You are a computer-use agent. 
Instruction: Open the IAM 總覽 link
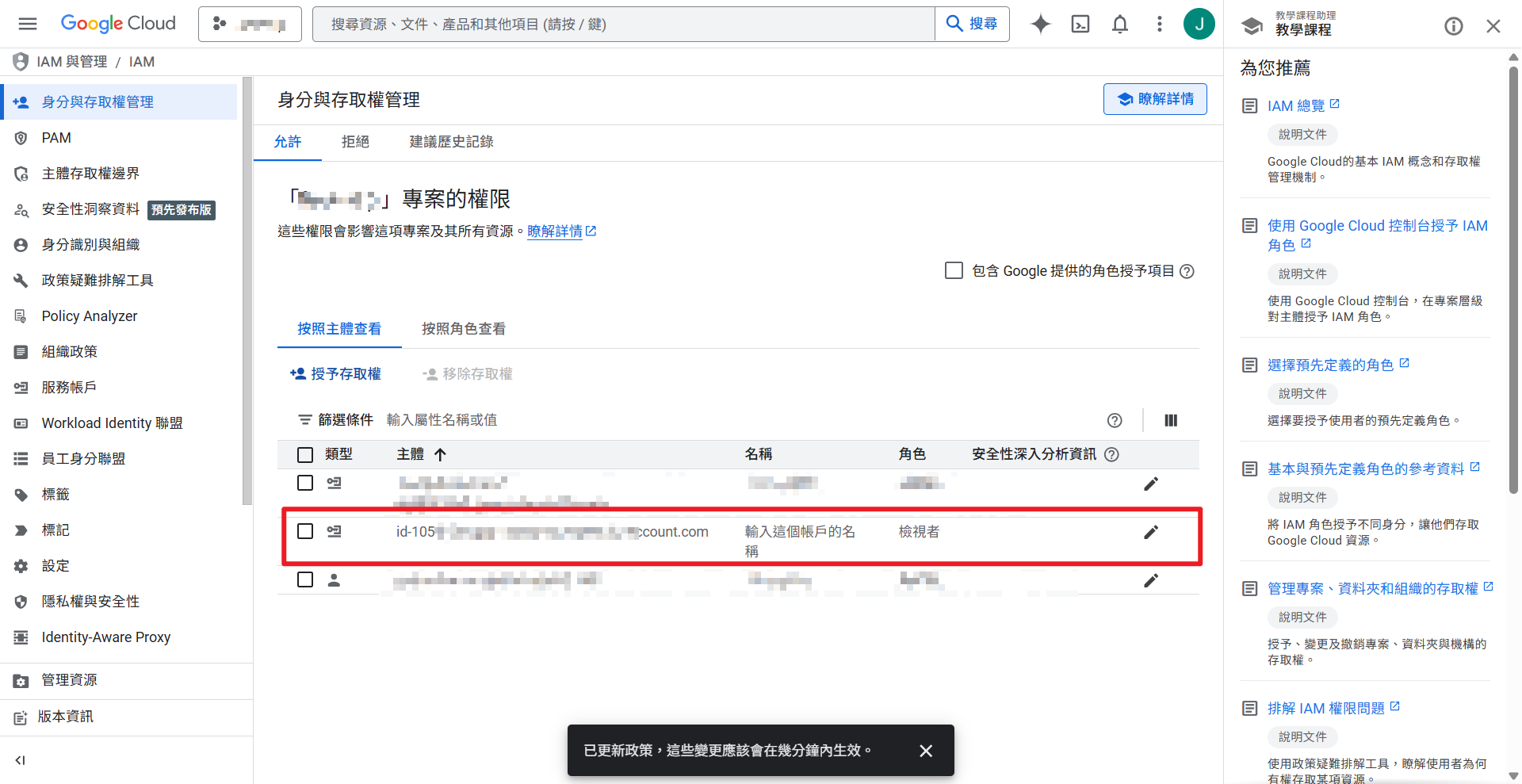point(1295,105)
